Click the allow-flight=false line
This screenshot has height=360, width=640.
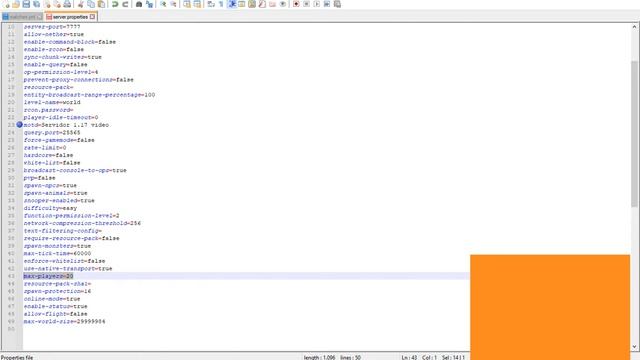[x=56, y=313]
